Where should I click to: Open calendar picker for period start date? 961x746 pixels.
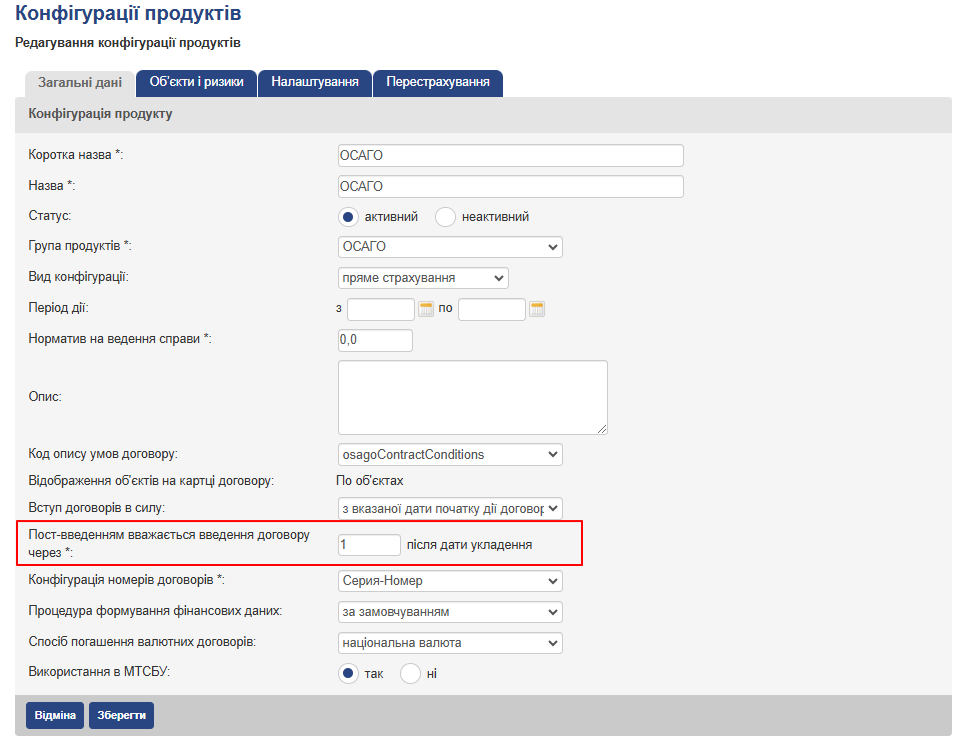(x=426, y=309)
